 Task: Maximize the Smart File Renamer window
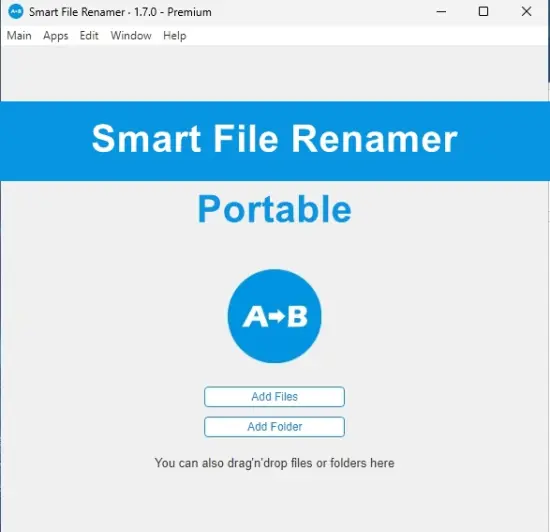pyautogui.click(x=483, y=12)
